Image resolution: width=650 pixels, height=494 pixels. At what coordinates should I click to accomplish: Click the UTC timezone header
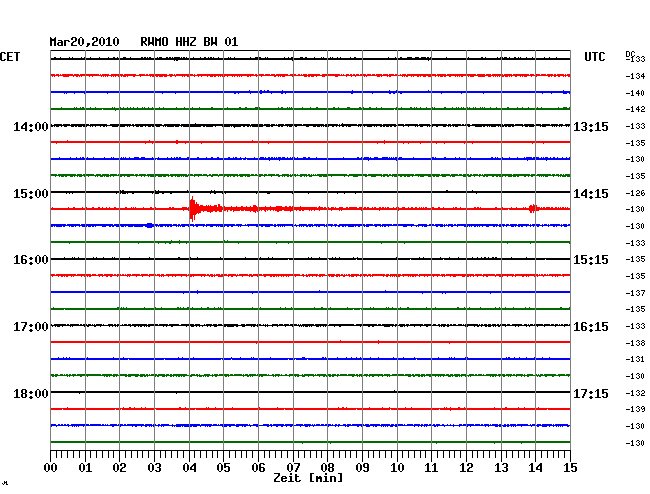pos(595,57)
